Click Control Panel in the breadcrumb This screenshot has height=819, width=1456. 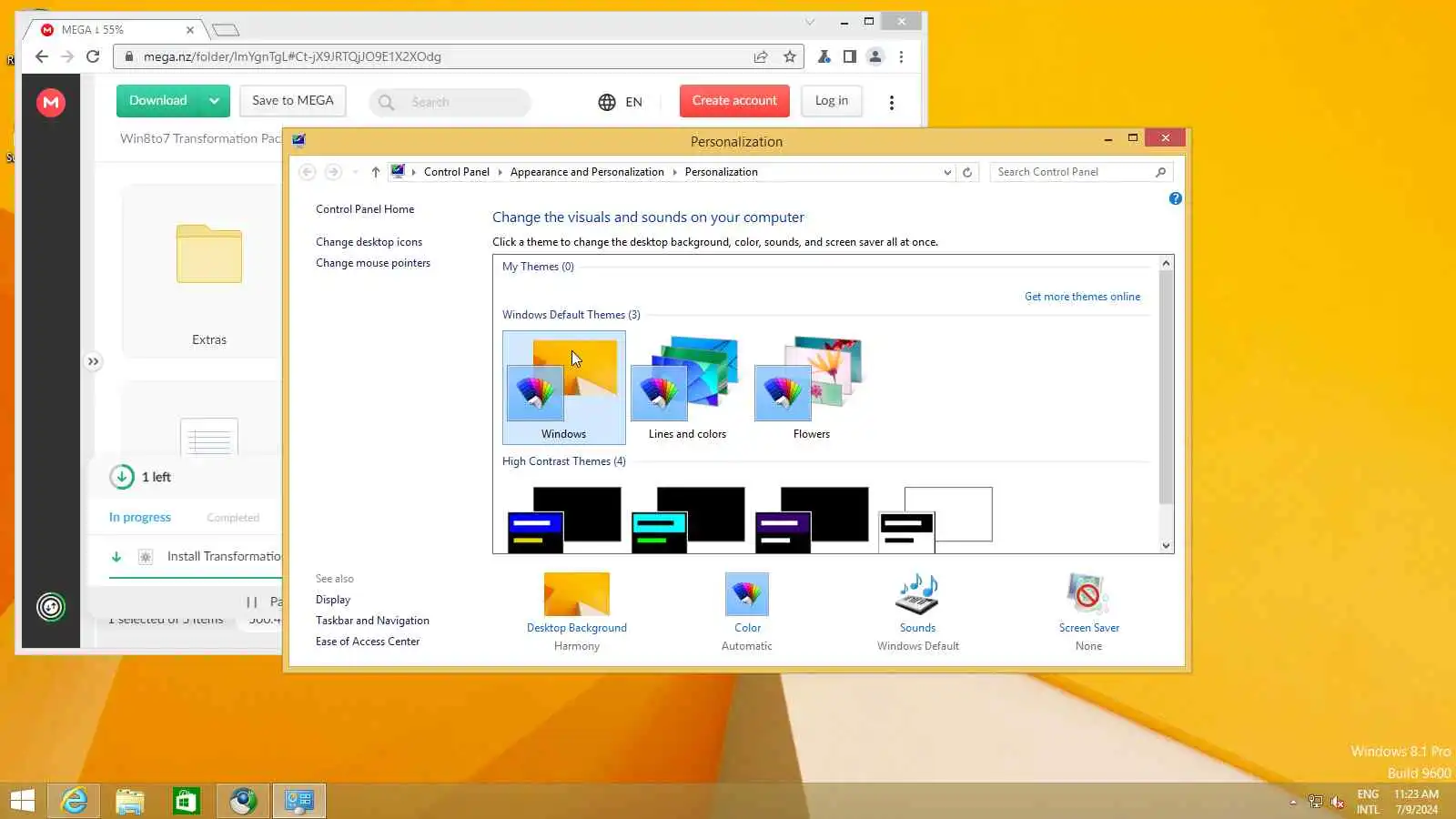coord(457,172)
